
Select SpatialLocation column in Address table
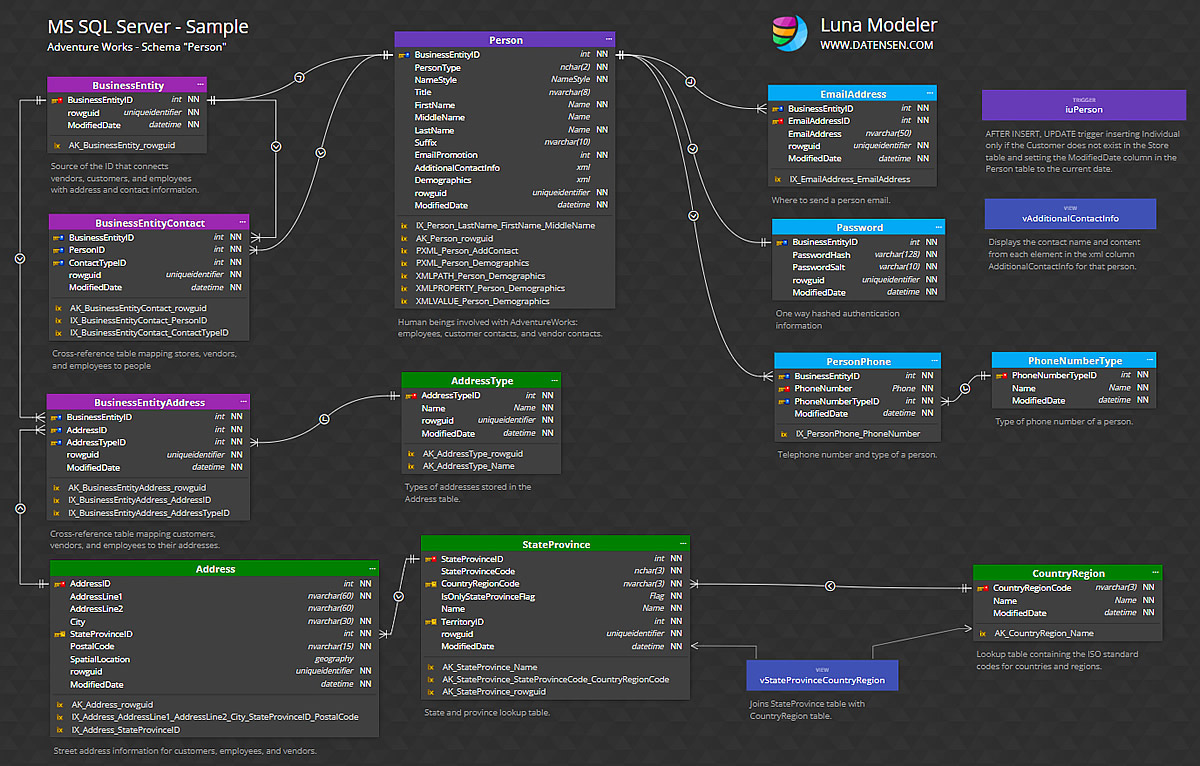click(x=214, y=659)
